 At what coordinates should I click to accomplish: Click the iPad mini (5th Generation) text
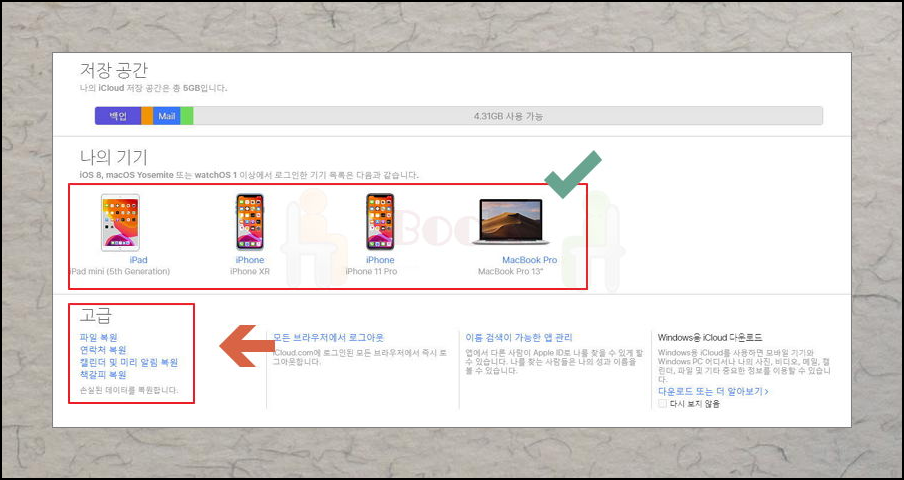pos(120,271)
